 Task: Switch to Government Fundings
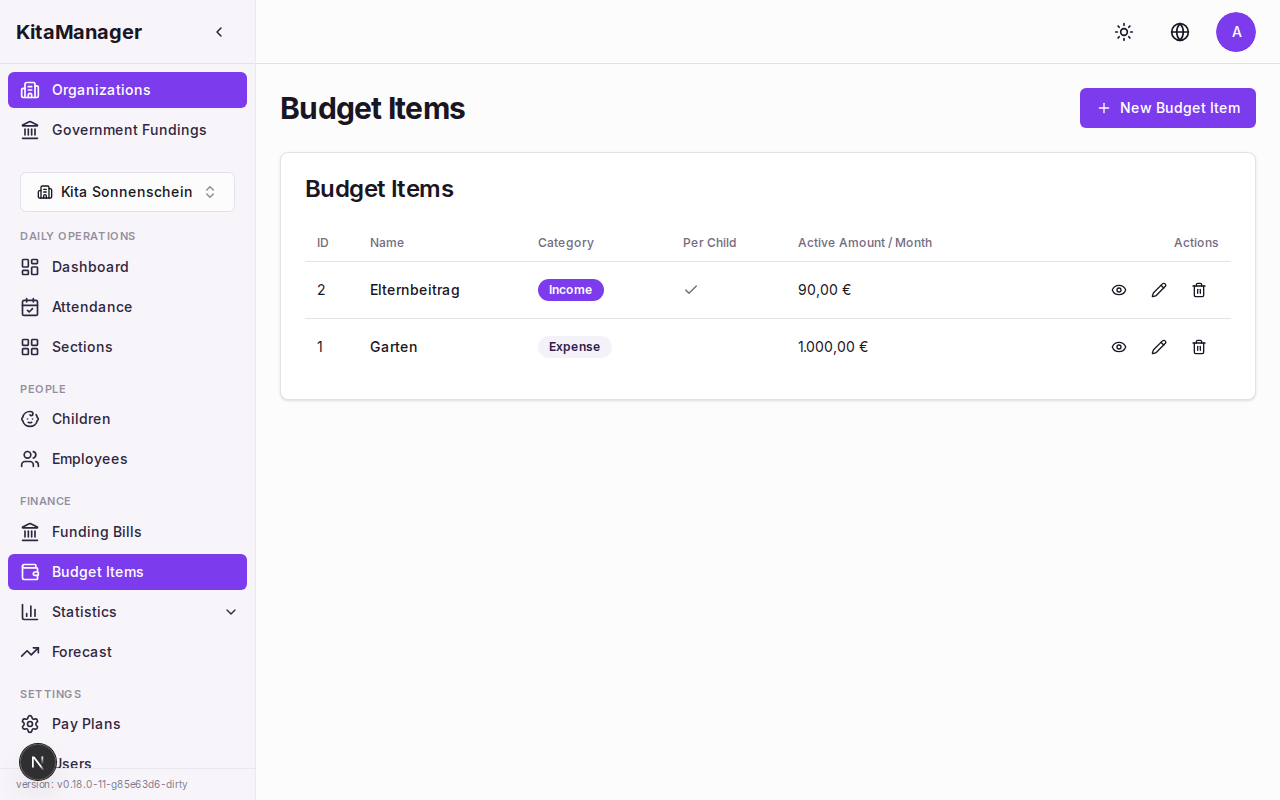[129, 130]
